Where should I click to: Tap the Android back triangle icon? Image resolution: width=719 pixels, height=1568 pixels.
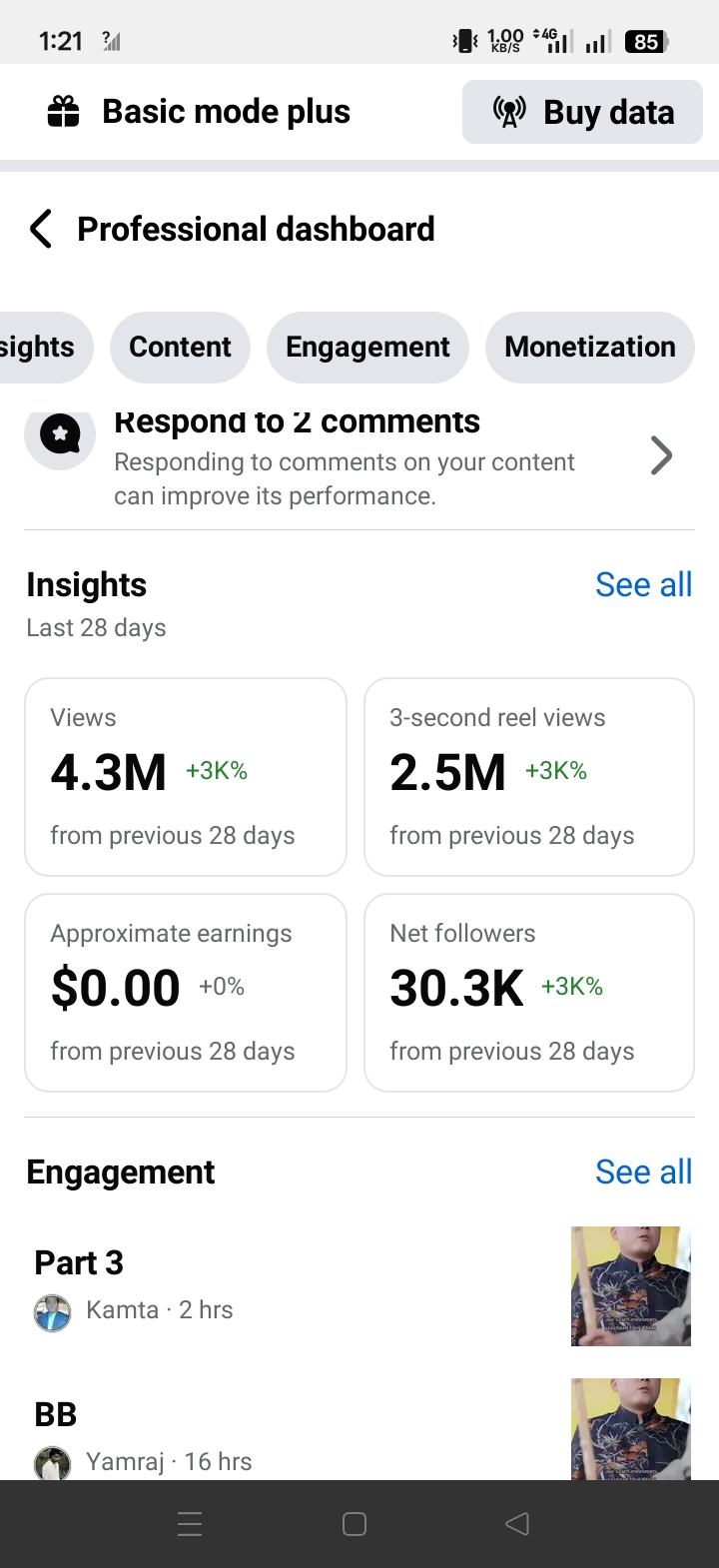517,1524
